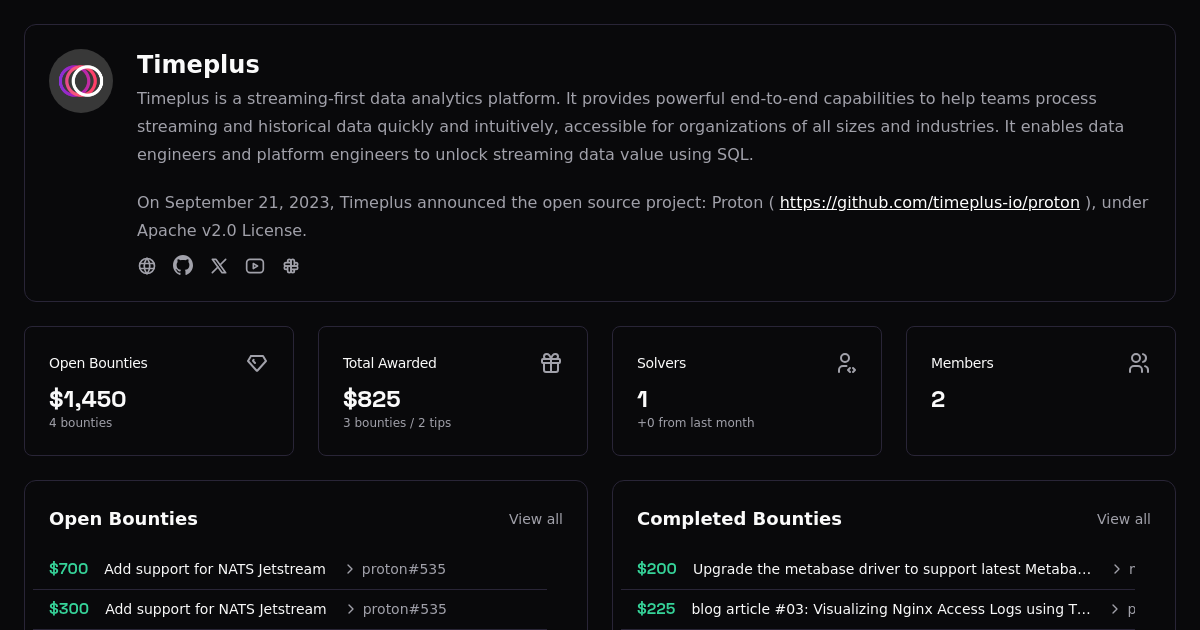Open the $300 NATS Jetstream bounty
This screenshot has width=1200, height=630.
click(x=215, y=609)
